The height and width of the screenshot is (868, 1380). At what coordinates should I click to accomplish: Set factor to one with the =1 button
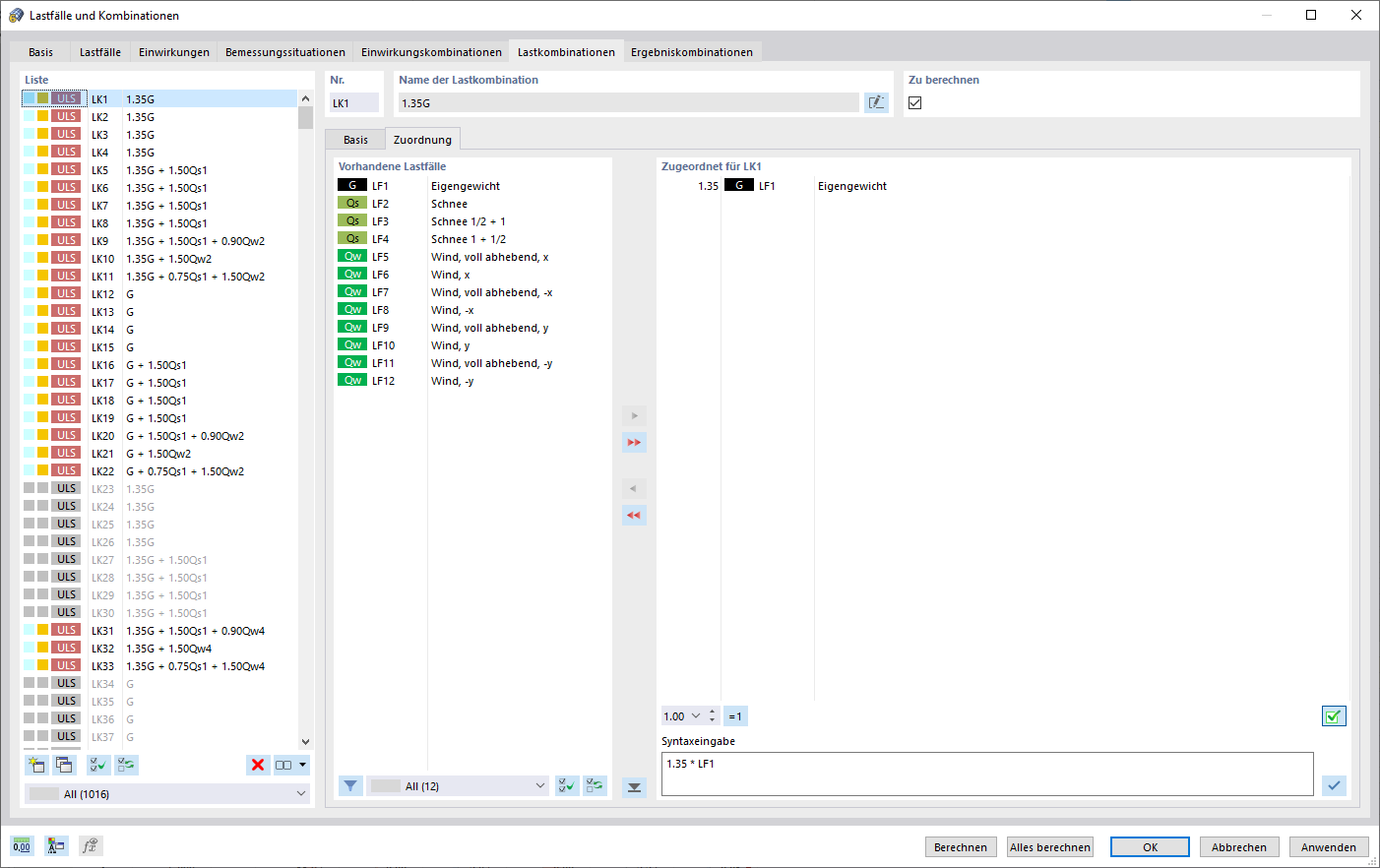pos(735,716)
